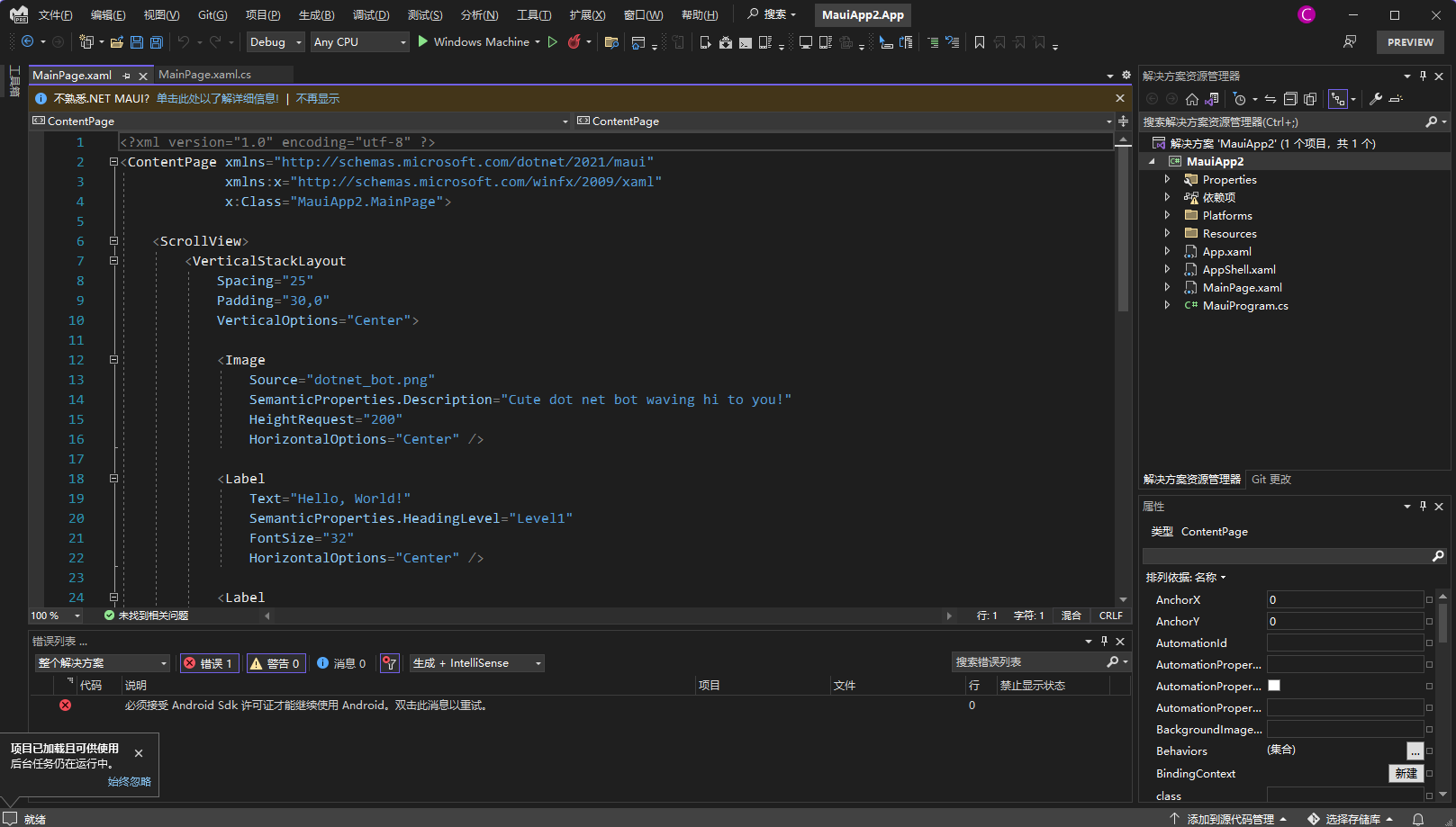Click the Pending Changes Filter clock icon

pos(1240,99)
